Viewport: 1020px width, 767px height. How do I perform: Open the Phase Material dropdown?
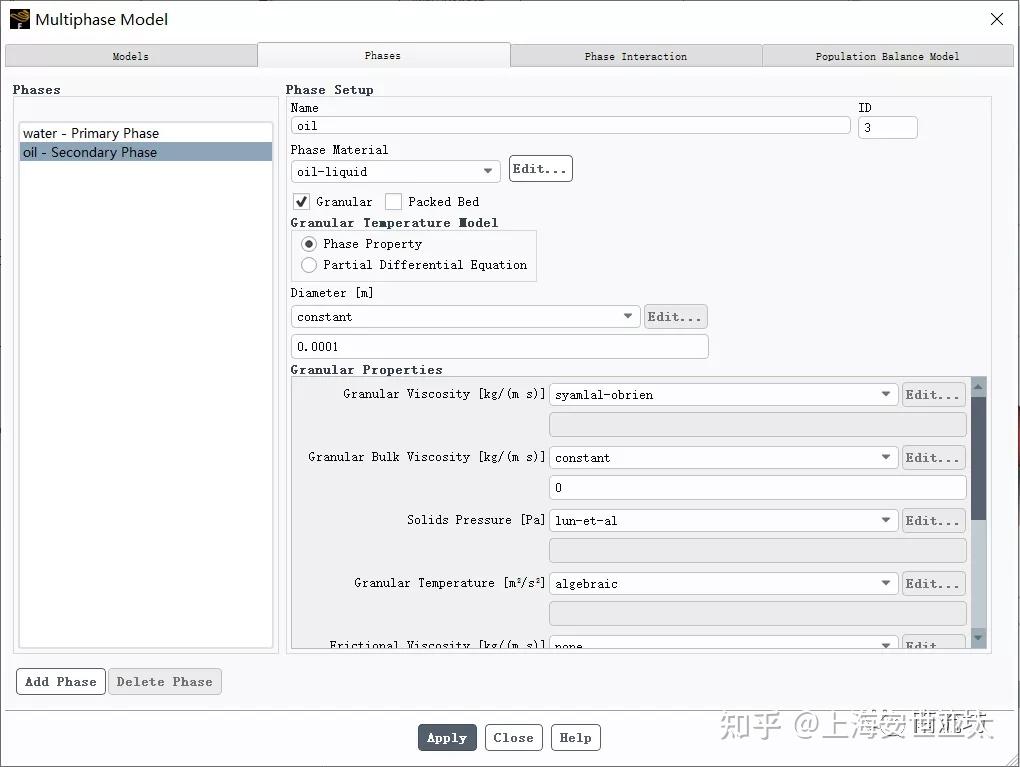click(x=395, y=172)
